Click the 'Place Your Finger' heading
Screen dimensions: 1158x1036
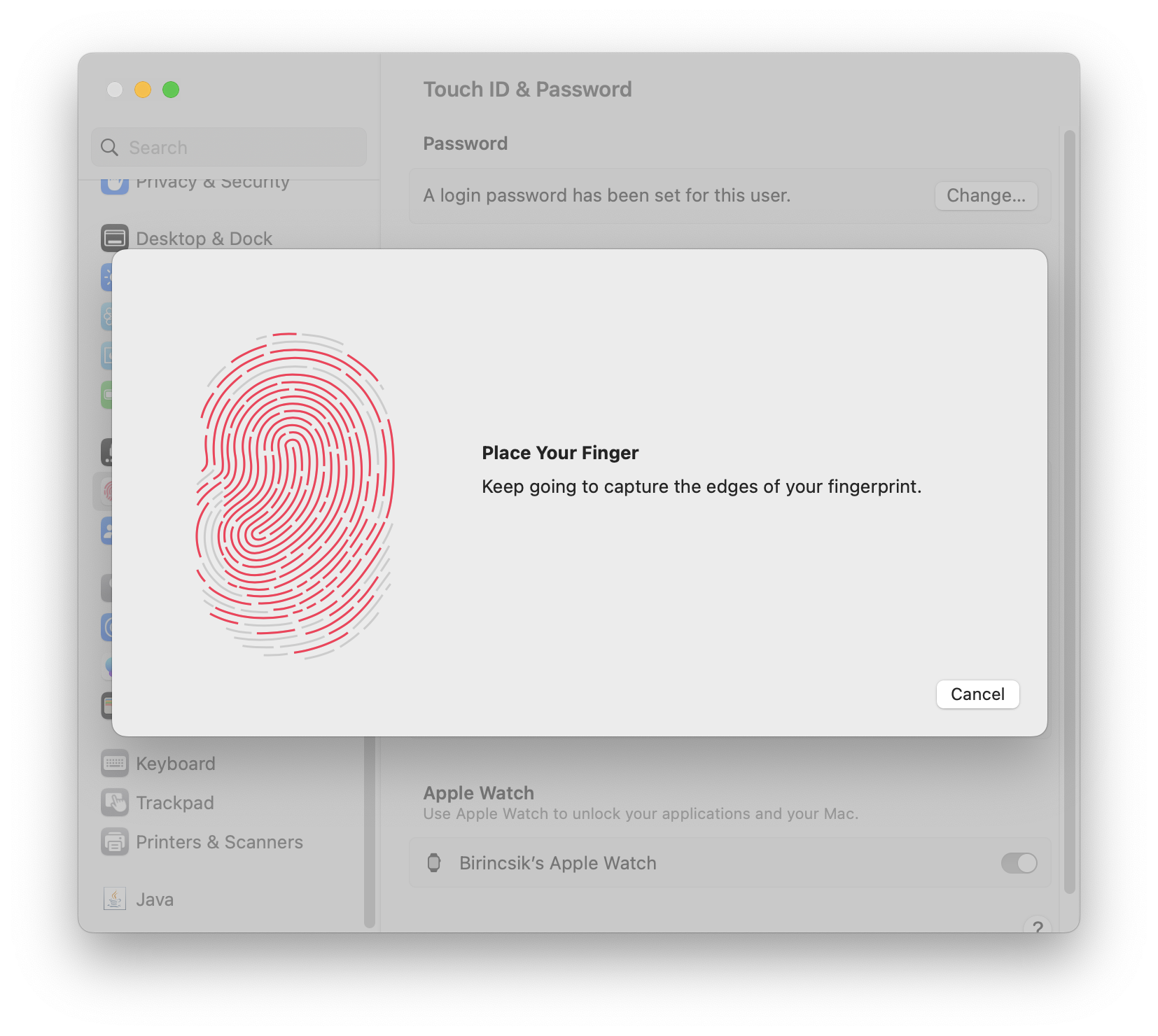[x=560, y=453]
